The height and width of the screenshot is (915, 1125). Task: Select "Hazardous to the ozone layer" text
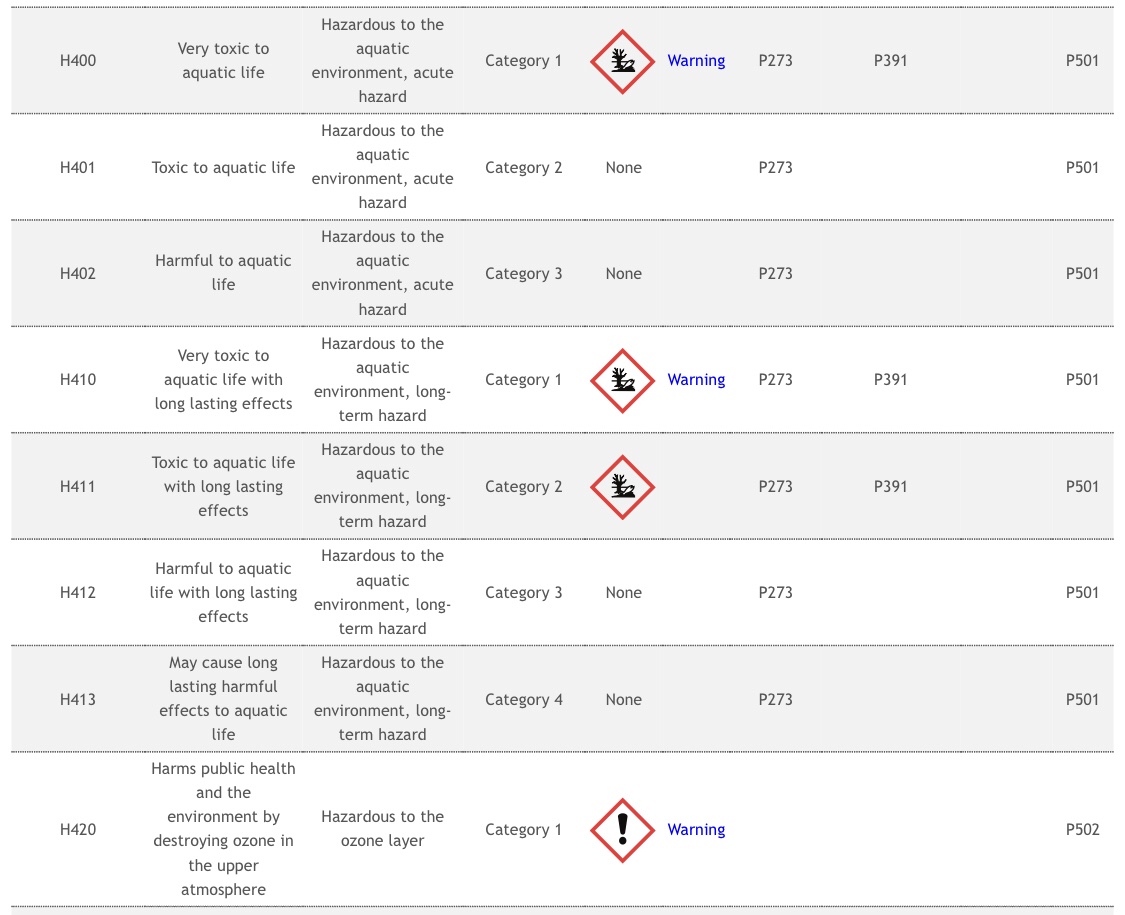click(382, 829)
